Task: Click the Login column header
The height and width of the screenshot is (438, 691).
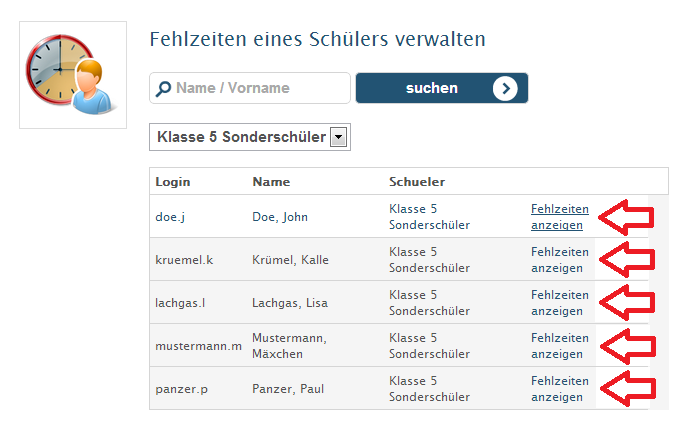Action: tap(173, 182)
